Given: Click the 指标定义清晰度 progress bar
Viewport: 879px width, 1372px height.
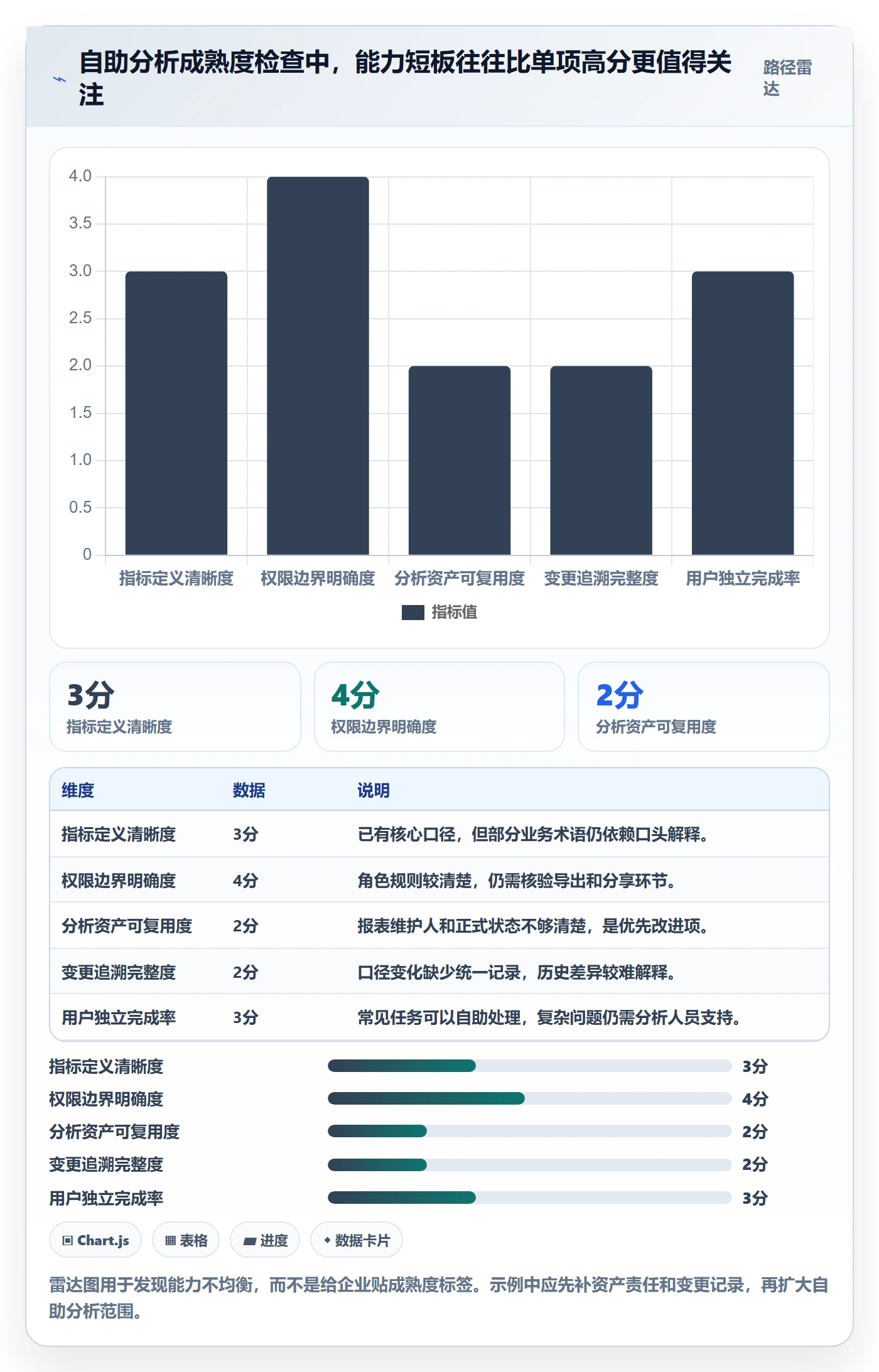Looking at the screenshot, I should tap(529, 1066).
